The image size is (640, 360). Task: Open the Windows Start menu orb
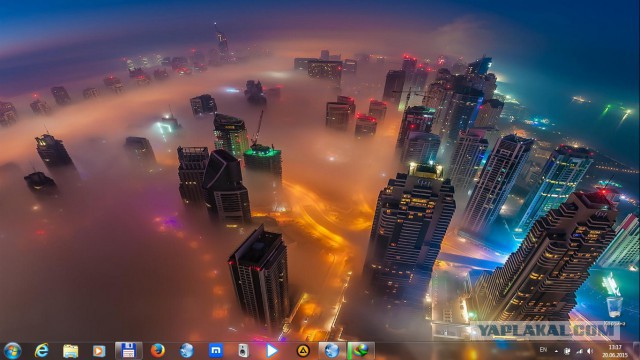[12, 351]
